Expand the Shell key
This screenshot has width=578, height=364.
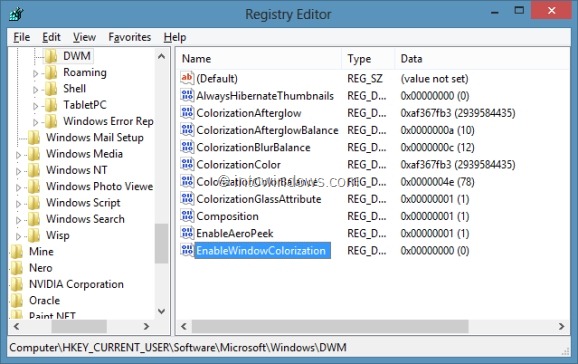[35, 90]
